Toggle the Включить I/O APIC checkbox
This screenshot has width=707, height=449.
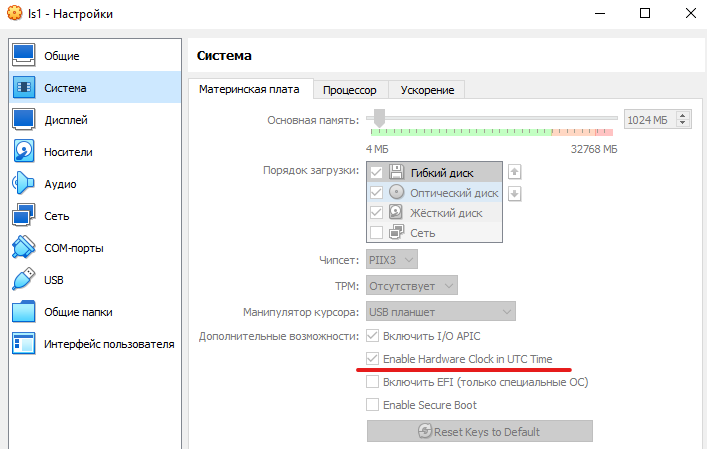373,336
